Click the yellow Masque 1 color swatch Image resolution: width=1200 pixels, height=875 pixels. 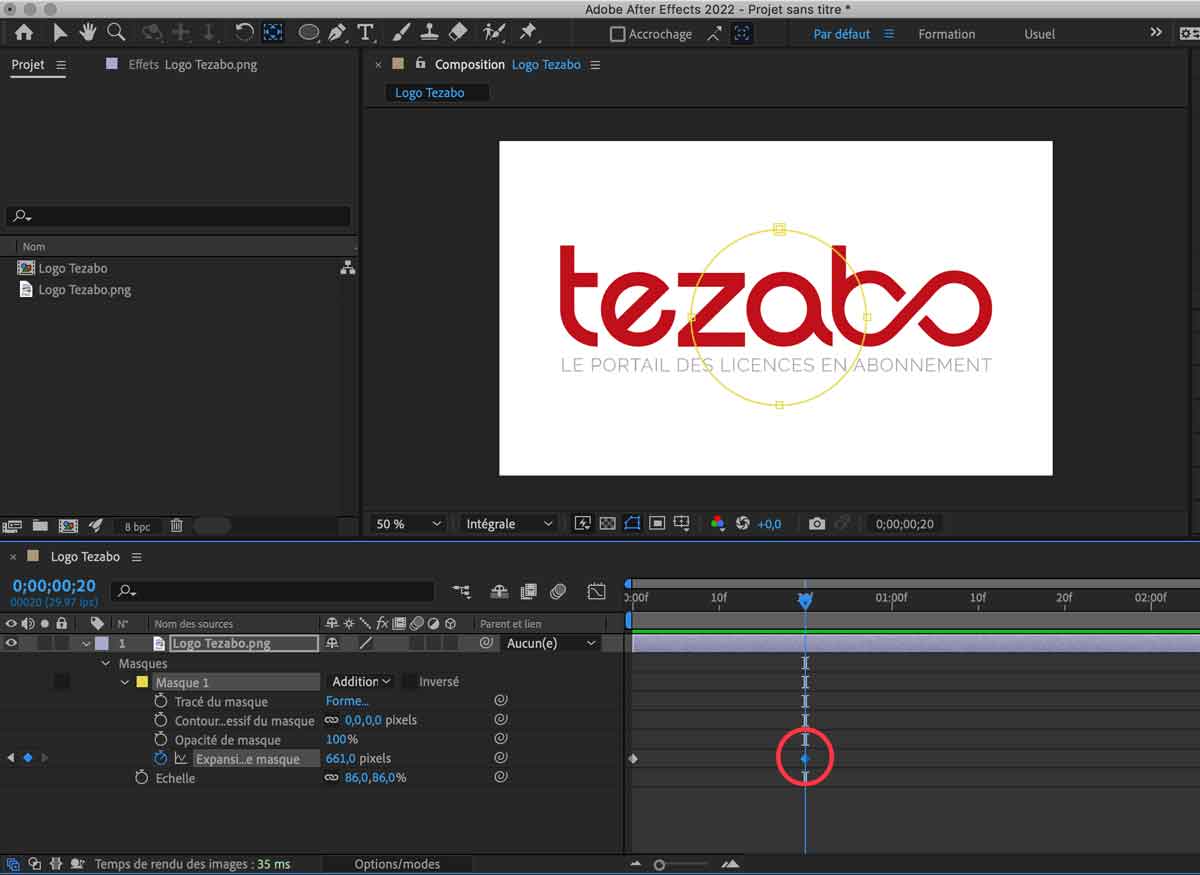coord(141,682)
